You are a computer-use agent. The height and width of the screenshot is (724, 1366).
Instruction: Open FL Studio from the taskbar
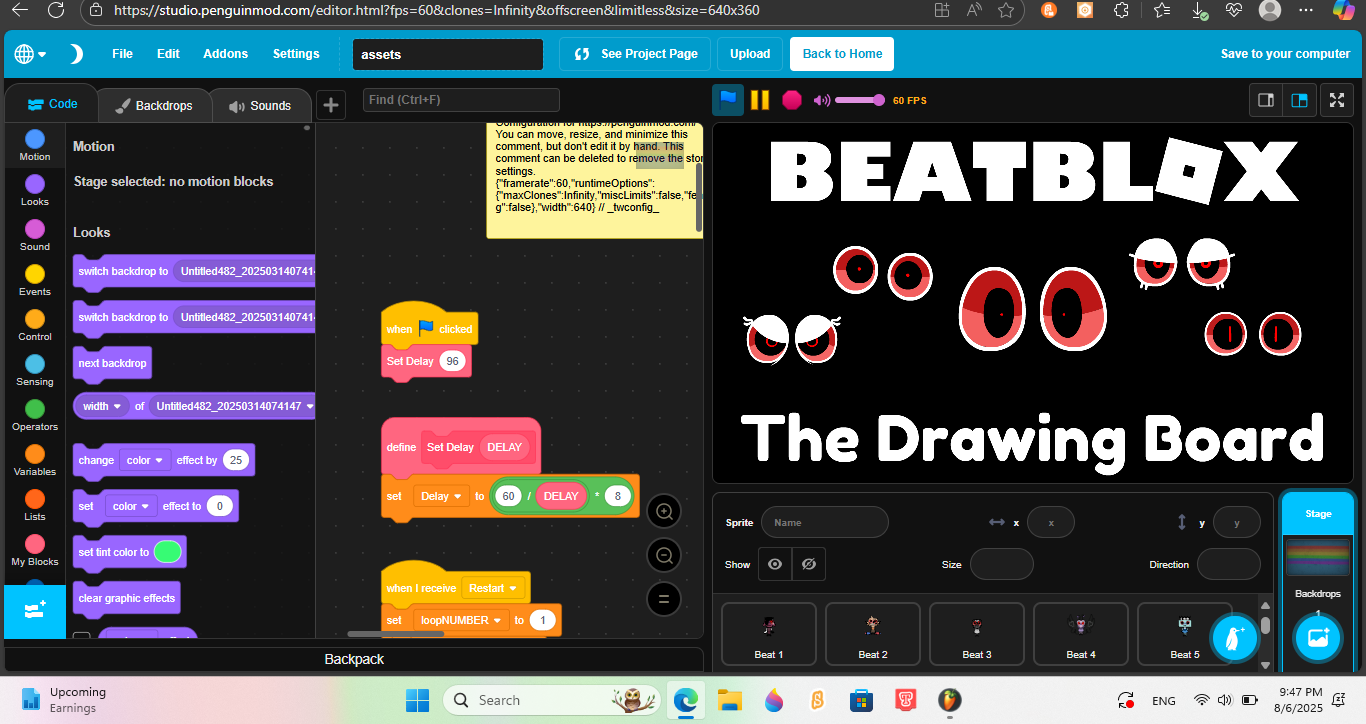(x=949, y=700)
